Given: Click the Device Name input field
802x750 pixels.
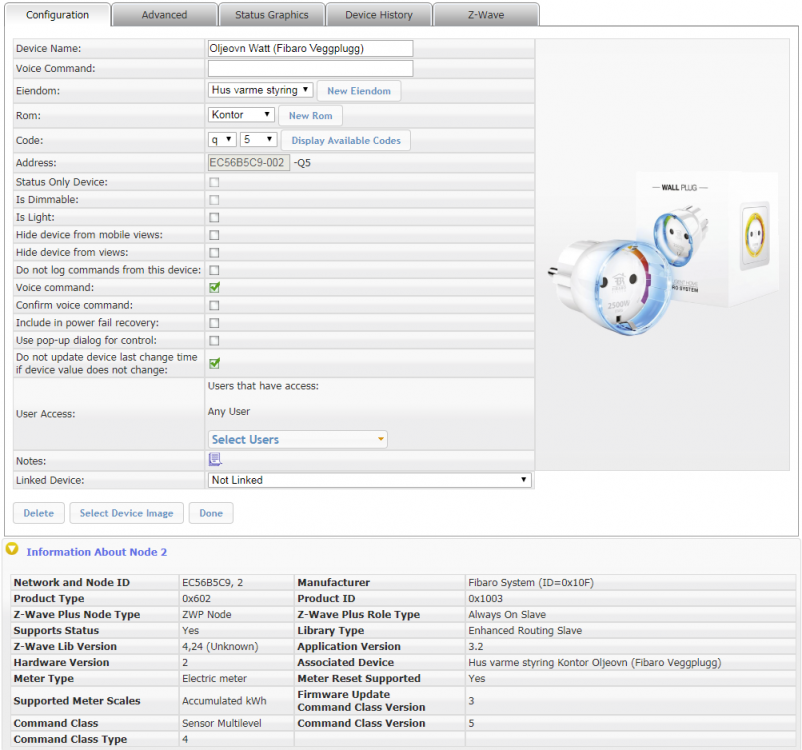Looking at the screenshot, I should [310, 48].
